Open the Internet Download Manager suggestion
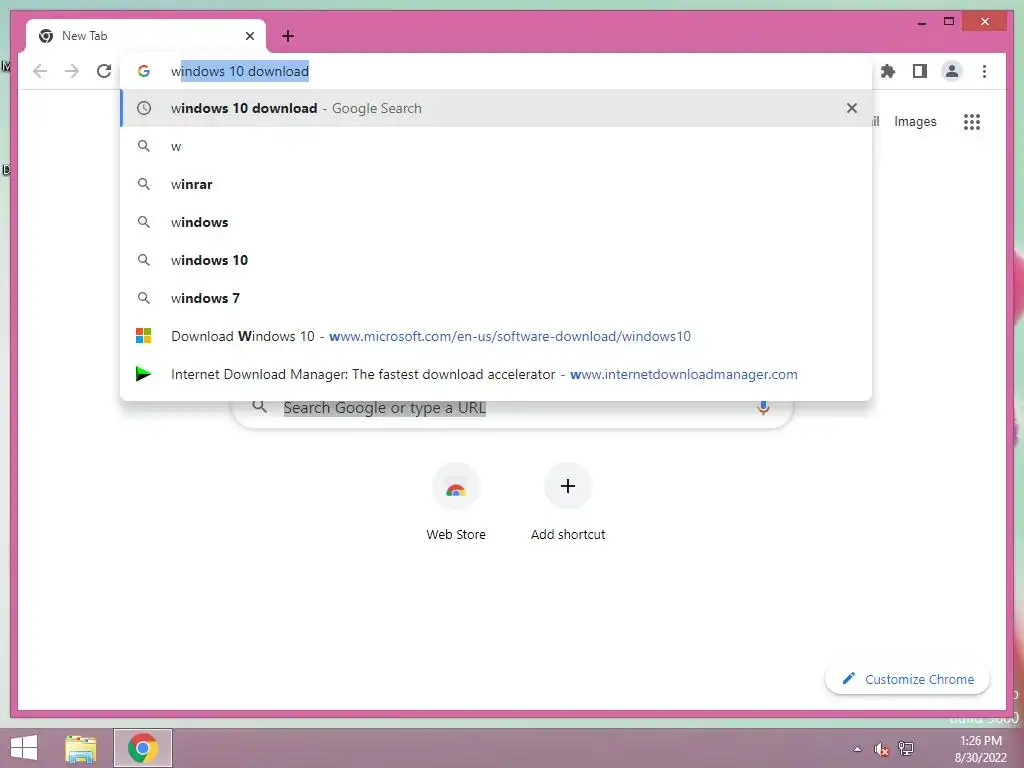 click(496, 374)
